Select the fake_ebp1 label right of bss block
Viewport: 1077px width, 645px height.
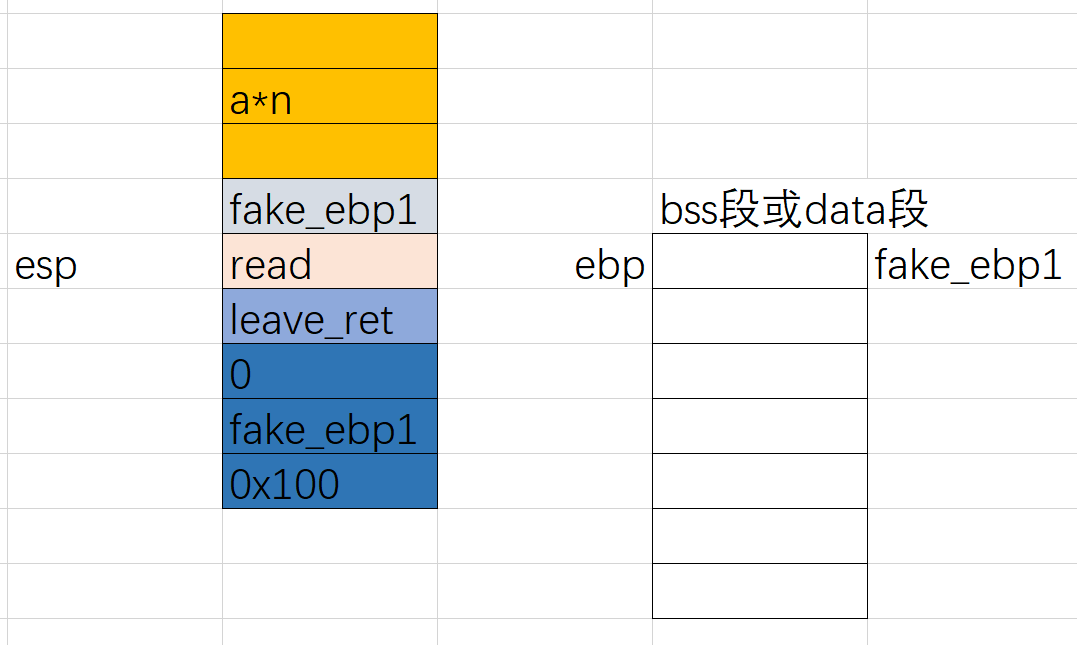pyautogui.click(x=968, y=264)
